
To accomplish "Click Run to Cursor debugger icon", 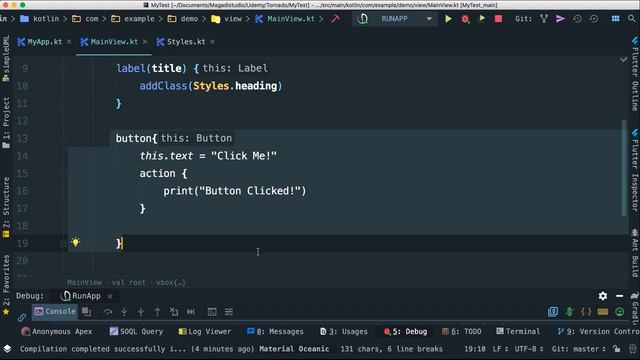I will coord(191,312).
